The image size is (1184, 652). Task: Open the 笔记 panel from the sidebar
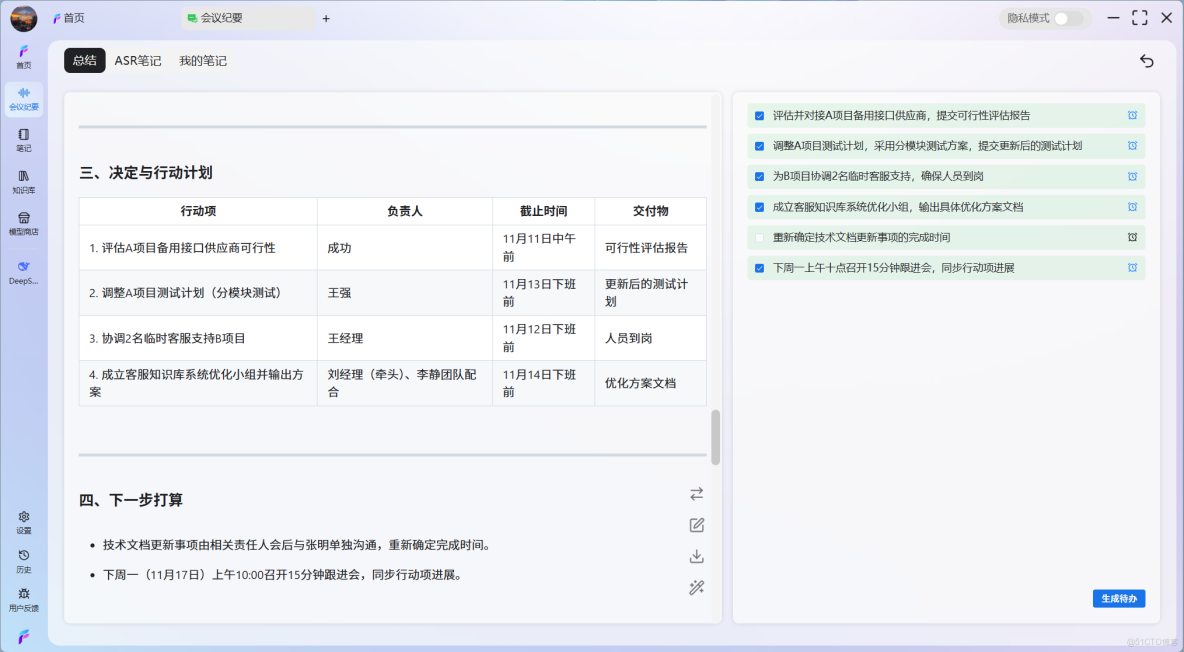[x=23, y=140]
